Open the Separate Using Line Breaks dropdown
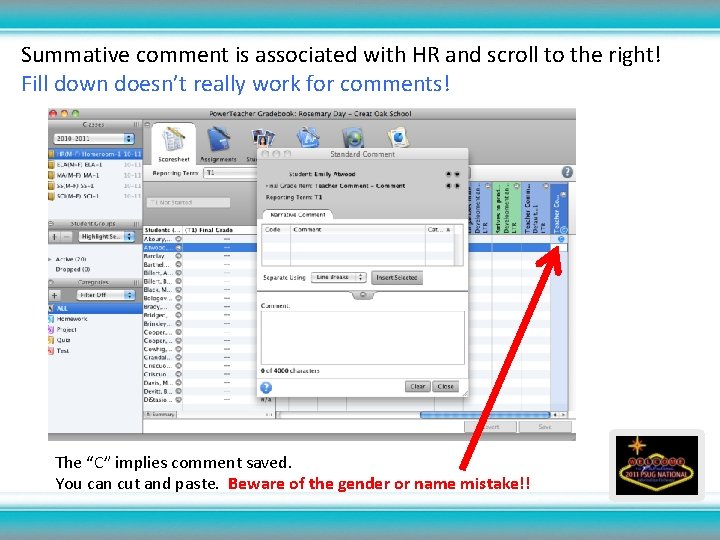The height and width of the screenshot is (540, 720). (x=338, y=277)
